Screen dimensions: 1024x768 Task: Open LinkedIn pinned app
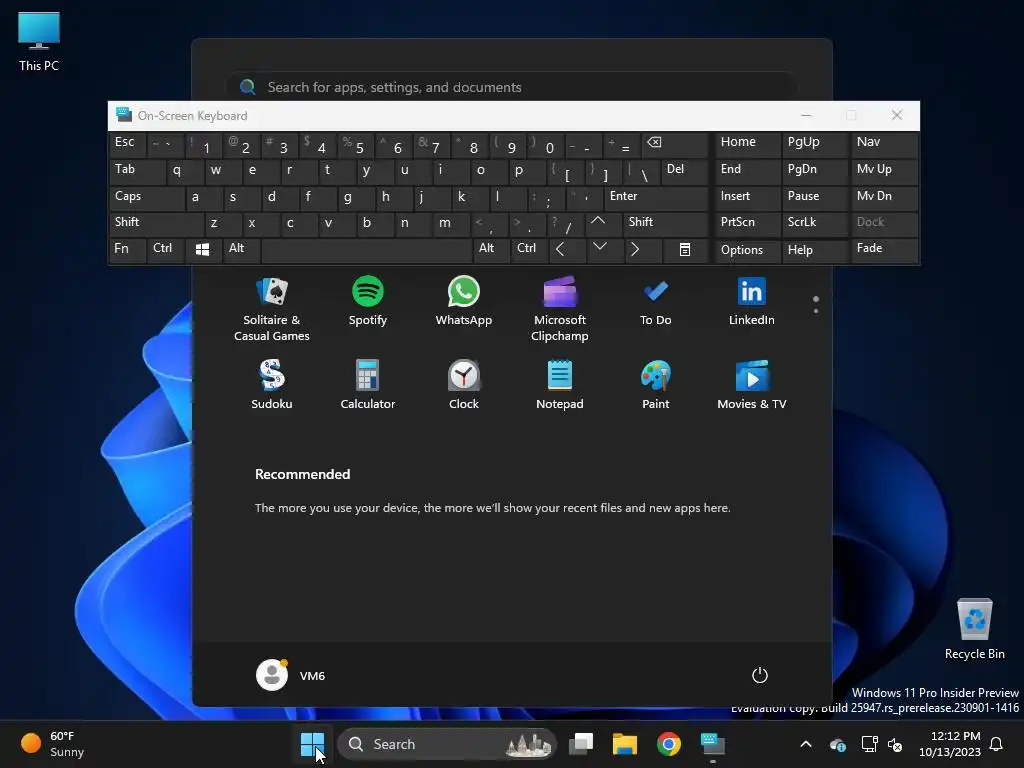752,301
